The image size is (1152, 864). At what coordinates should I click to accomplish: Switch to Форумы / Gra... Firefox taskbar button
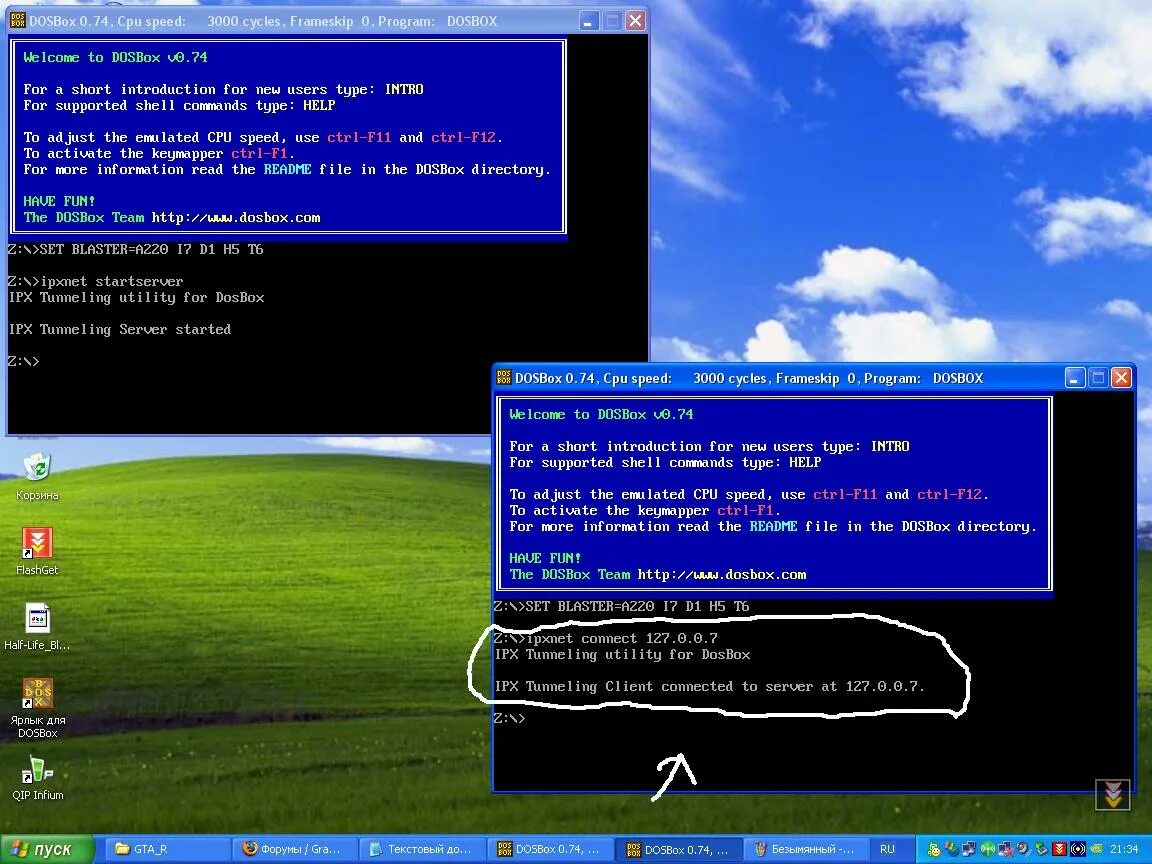[x=295, y=849]
